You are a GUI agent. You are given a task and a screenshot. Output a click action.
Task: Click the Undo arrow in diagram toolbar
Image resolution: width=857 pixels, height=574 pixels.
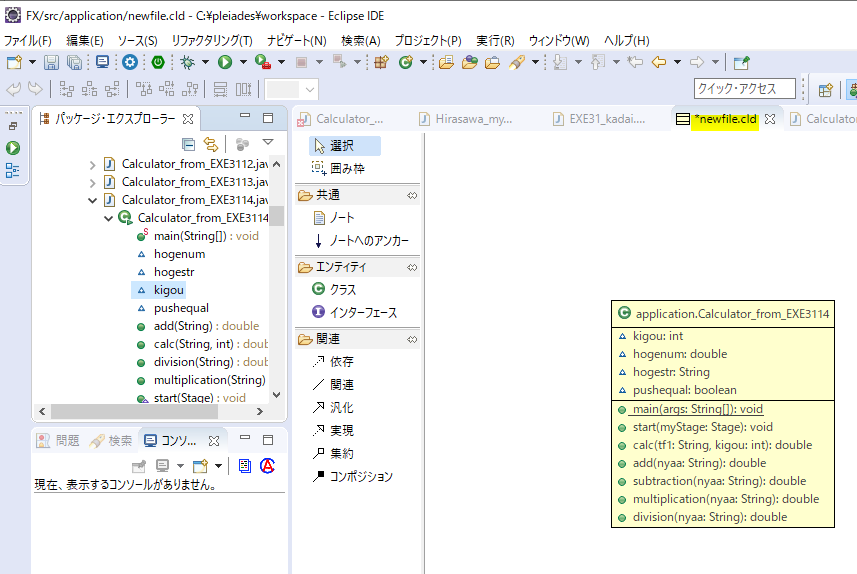pos(14,89)
